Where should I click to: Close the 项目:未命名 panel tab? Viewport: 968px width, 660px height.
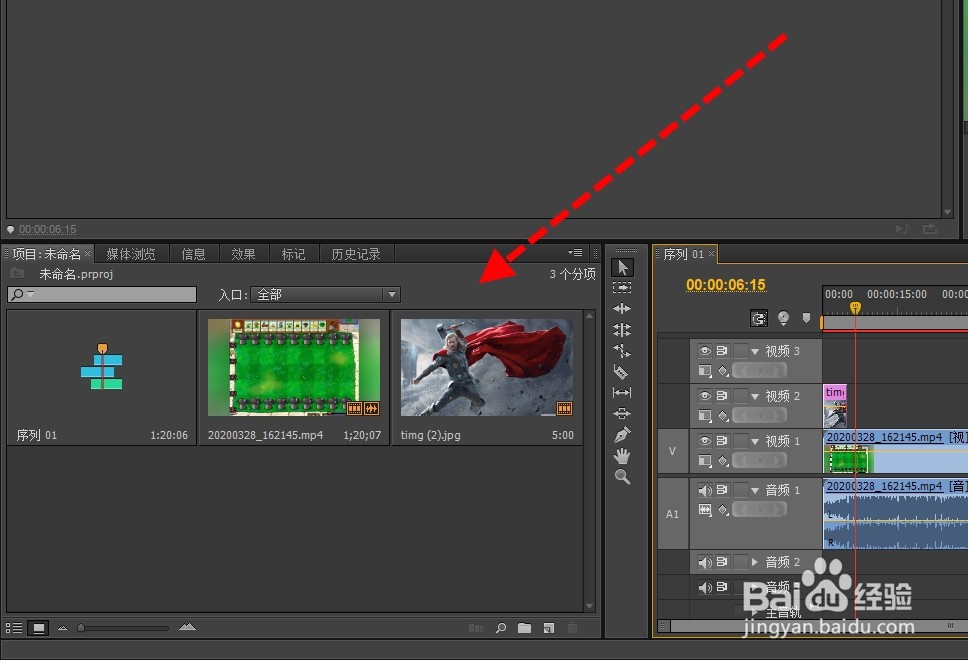tap(88, 253)
